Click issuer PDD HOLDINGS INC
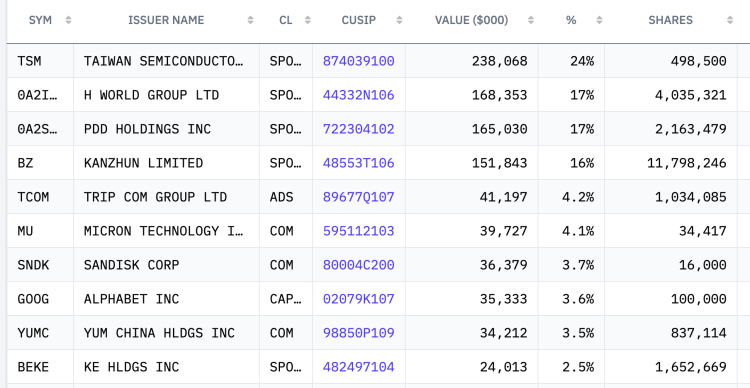The width and height of the screenshot is (750, 388). coord(147,129)
